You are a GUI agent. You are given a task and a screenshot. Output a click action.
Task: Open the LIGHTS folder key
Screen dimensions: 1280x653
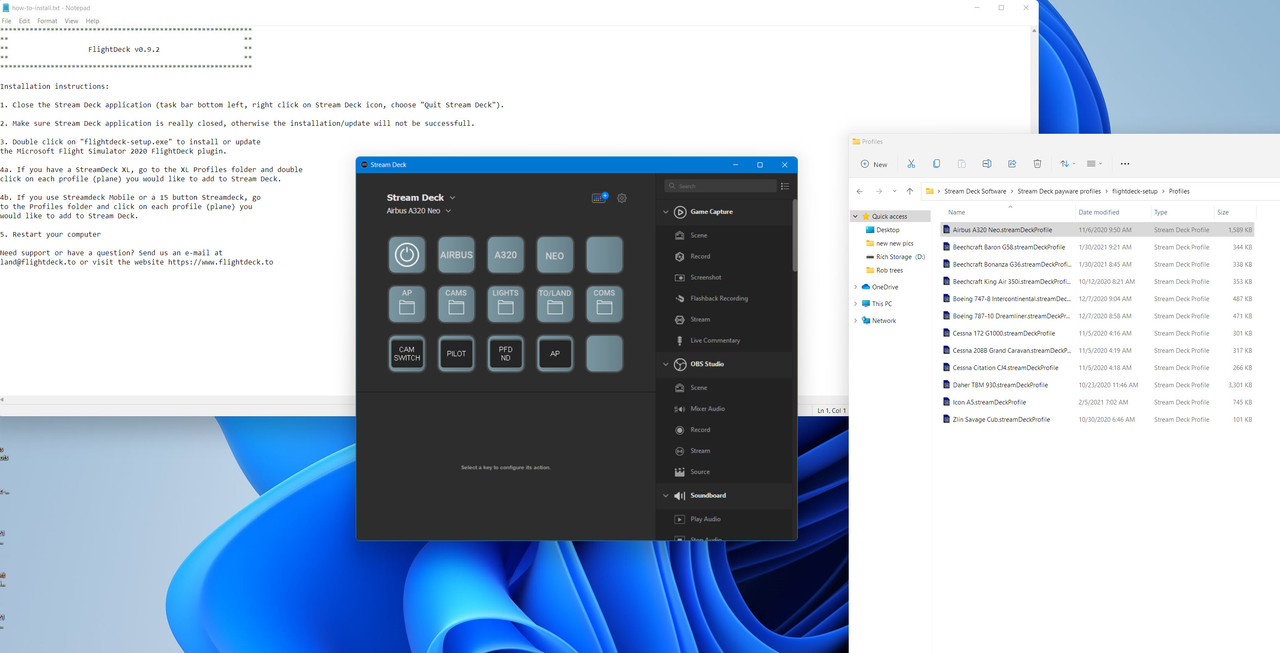tap(506, 304)
